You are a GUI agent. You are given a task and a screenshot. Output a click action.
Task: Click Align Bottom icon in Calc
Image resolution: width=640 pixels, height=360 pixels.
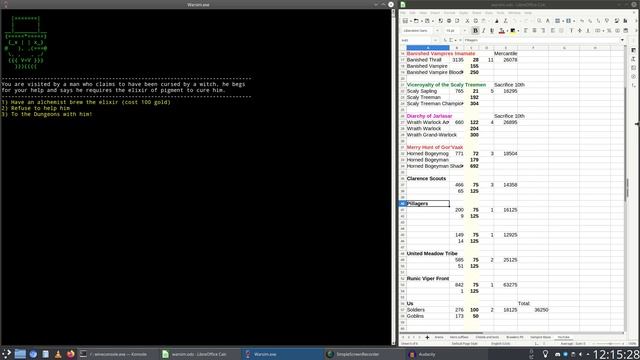588,31
